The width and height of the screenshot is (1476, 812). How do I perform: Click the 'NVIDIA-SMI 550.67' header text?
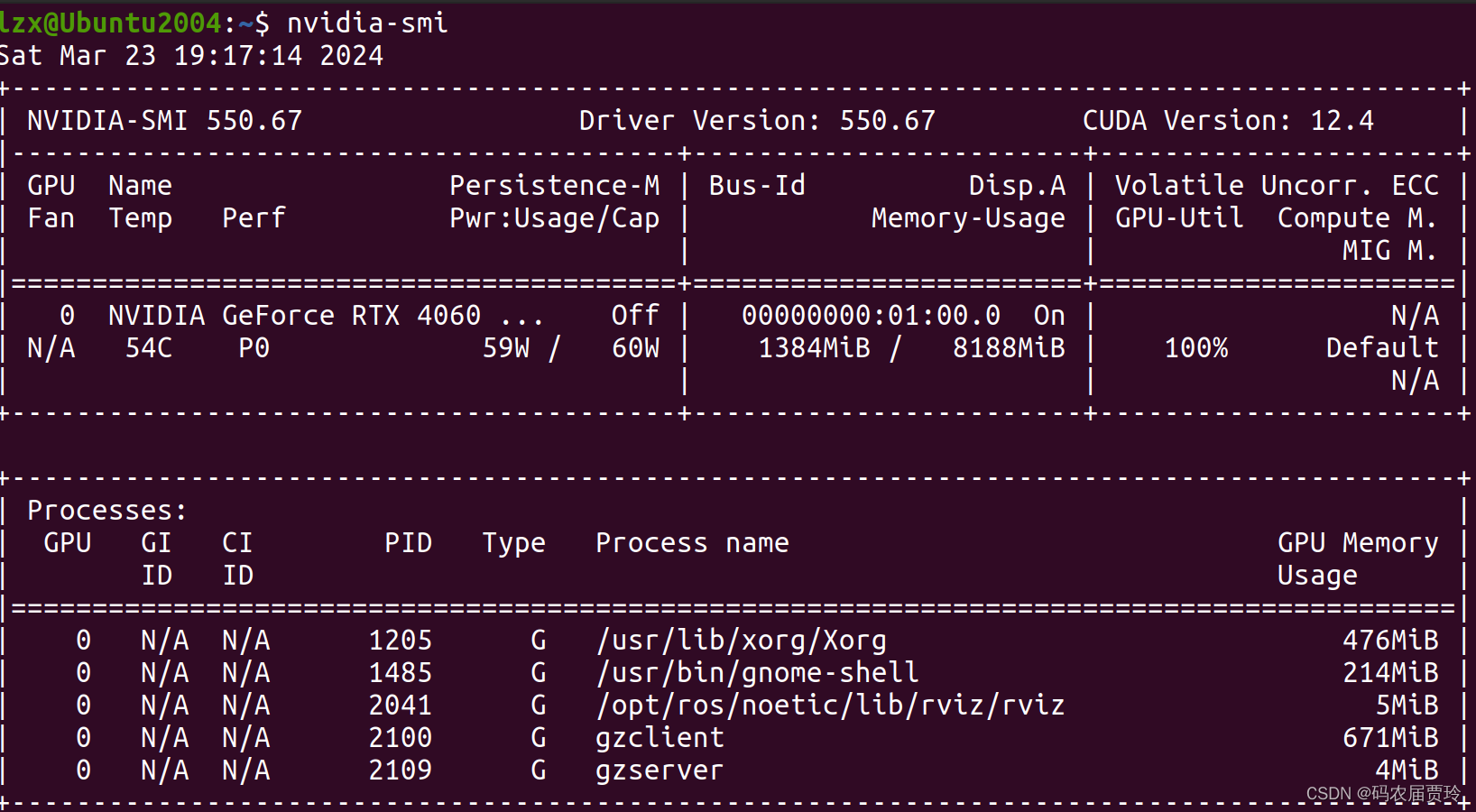coord(164,121)
